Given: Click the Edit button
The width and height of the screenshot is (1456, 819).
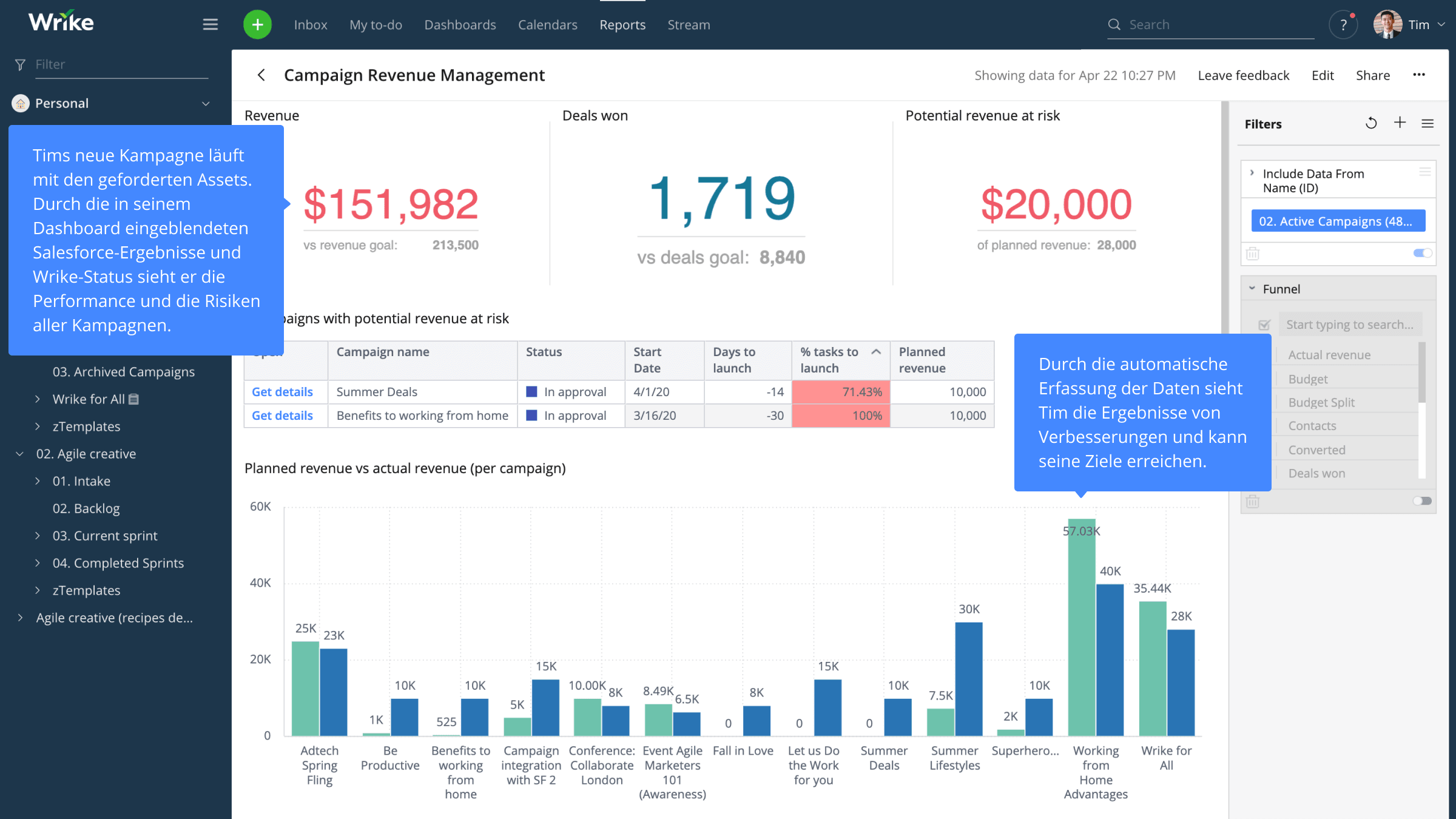Looking at the screenshot, I should (1323, 75).
